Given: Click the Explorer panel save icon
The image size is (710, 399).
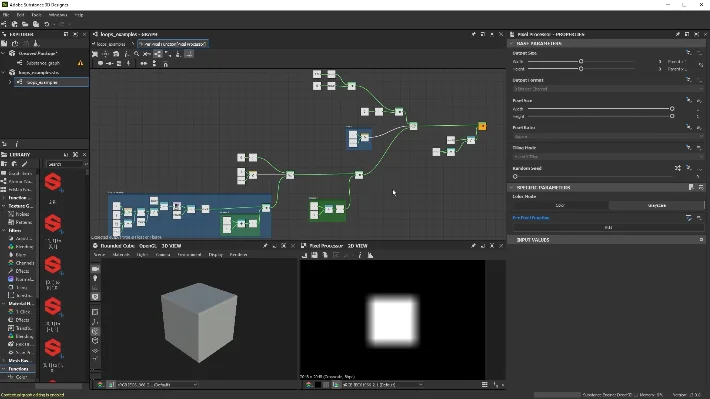Looking at the screenshot, I should 4,43.
